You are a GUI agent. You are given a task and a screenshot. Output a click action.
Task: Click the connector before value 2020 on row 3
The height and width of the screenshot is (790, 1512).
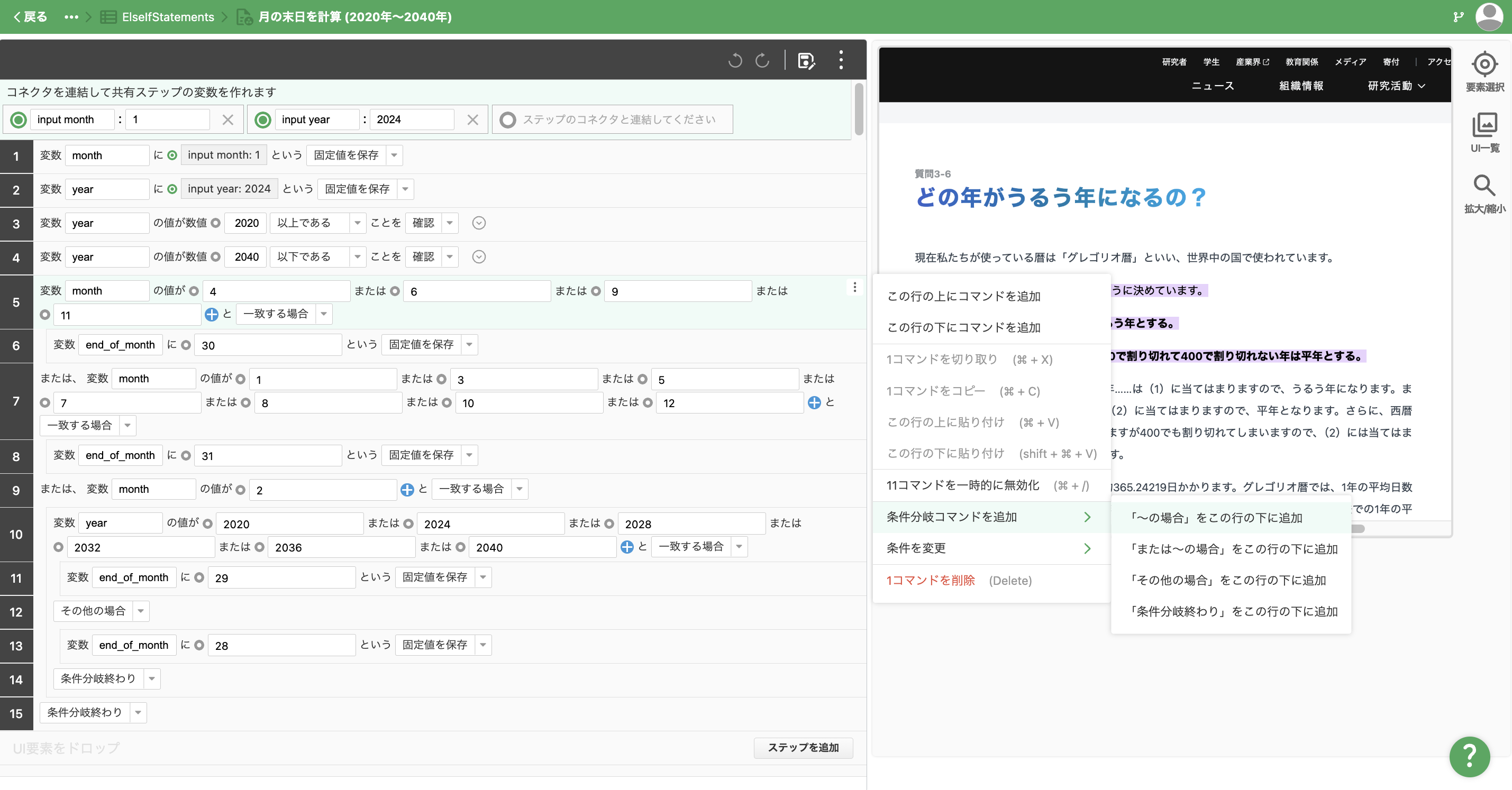[x=215, y=223]
